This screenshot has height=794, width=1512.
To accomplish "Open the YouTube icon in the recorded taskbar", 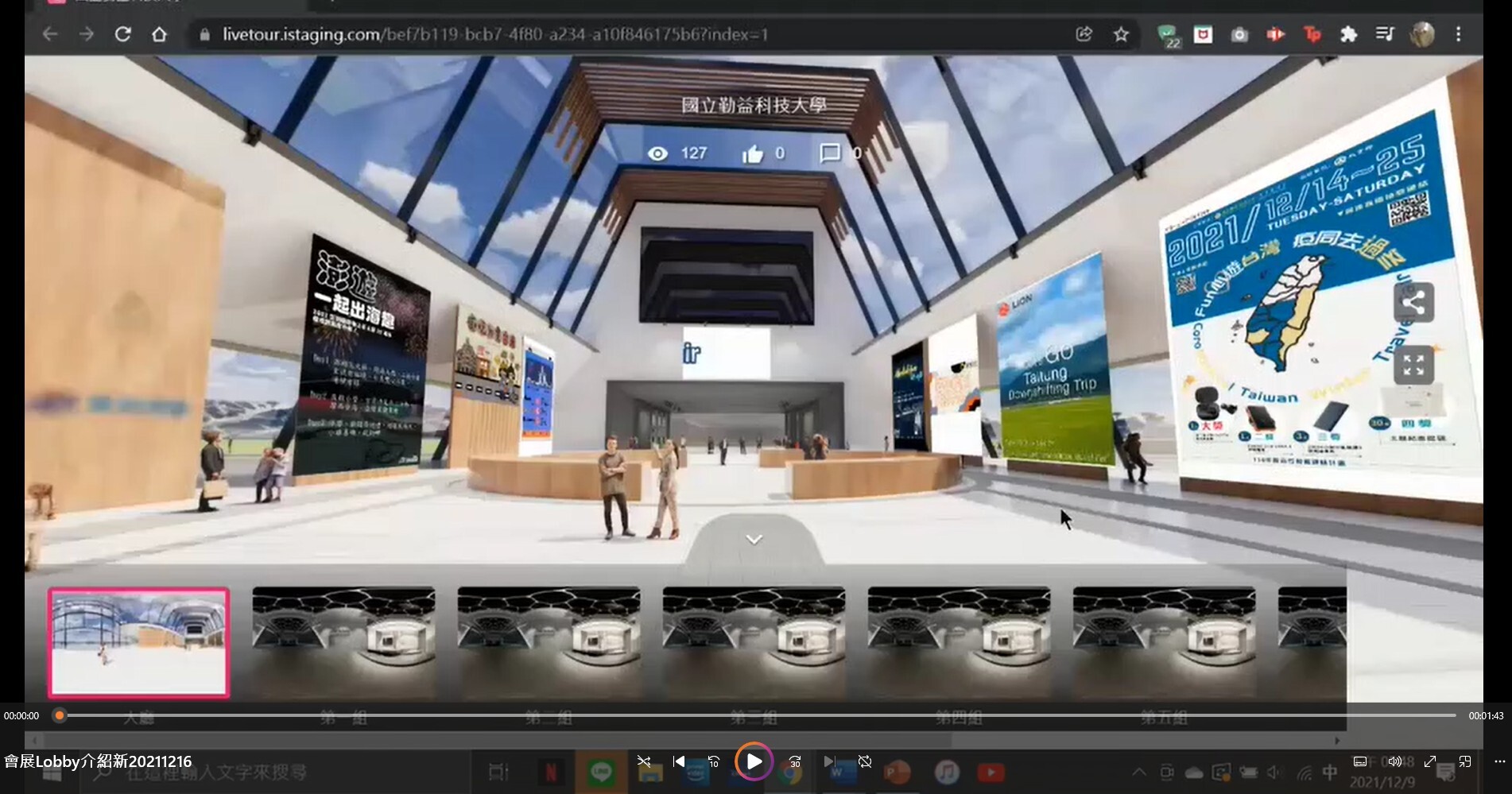I will [991, 772].
